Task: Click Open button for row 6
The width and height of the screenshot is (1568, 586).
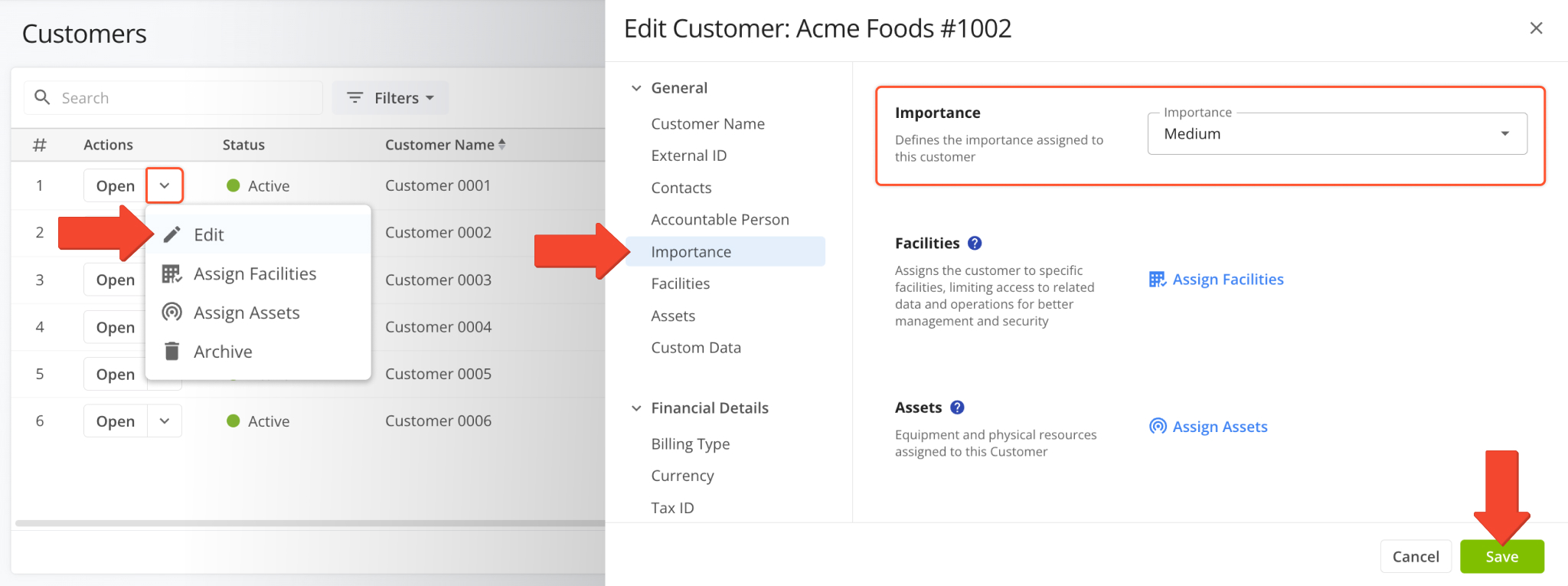Action: (115, 421)
